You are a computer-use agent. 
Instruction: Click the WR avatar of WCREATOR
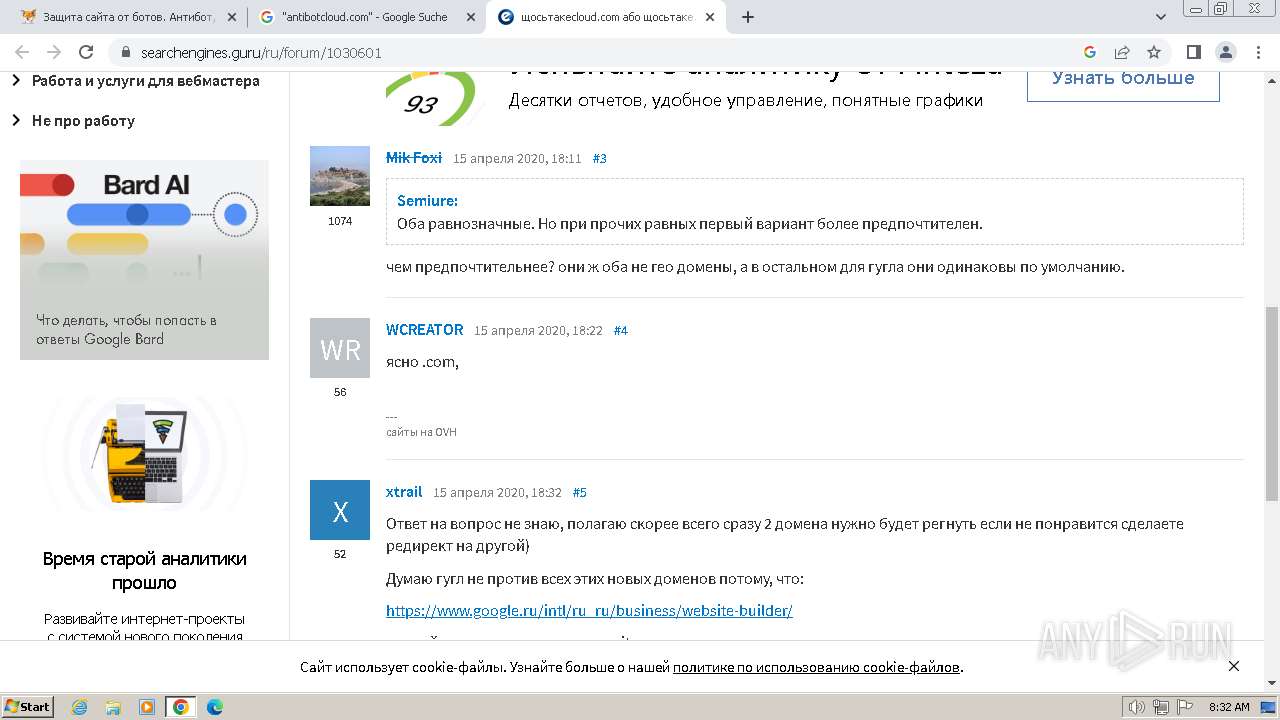pos(340,348)
